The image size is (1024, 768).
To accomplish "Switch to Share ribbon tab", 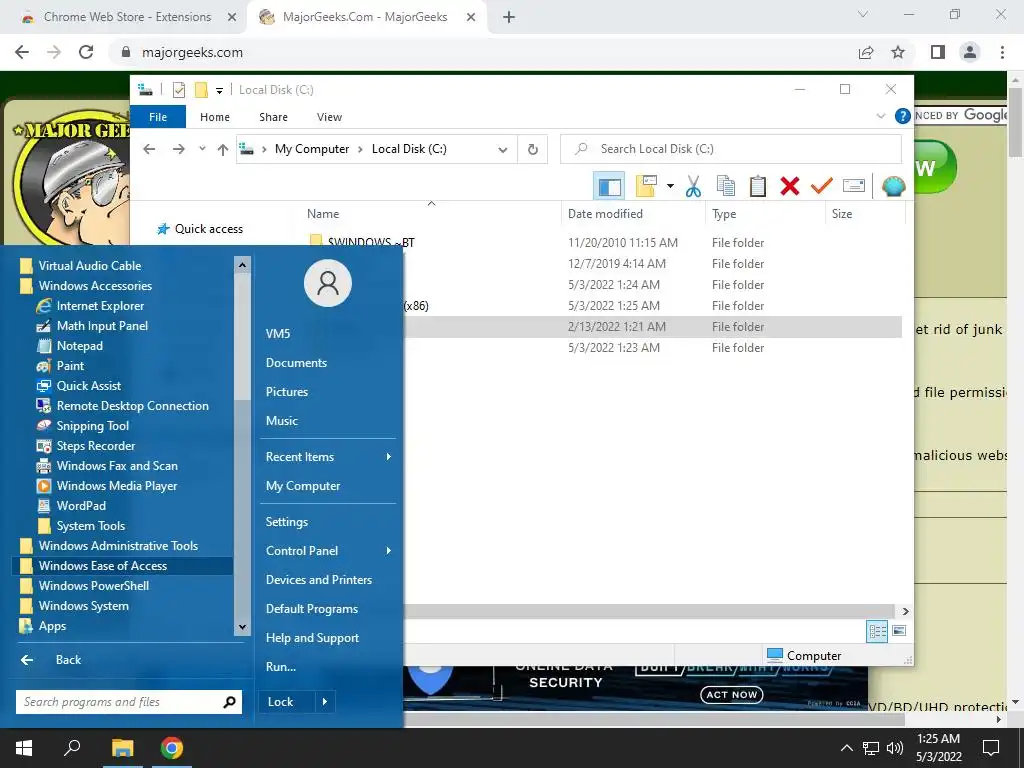I will 273,117.
